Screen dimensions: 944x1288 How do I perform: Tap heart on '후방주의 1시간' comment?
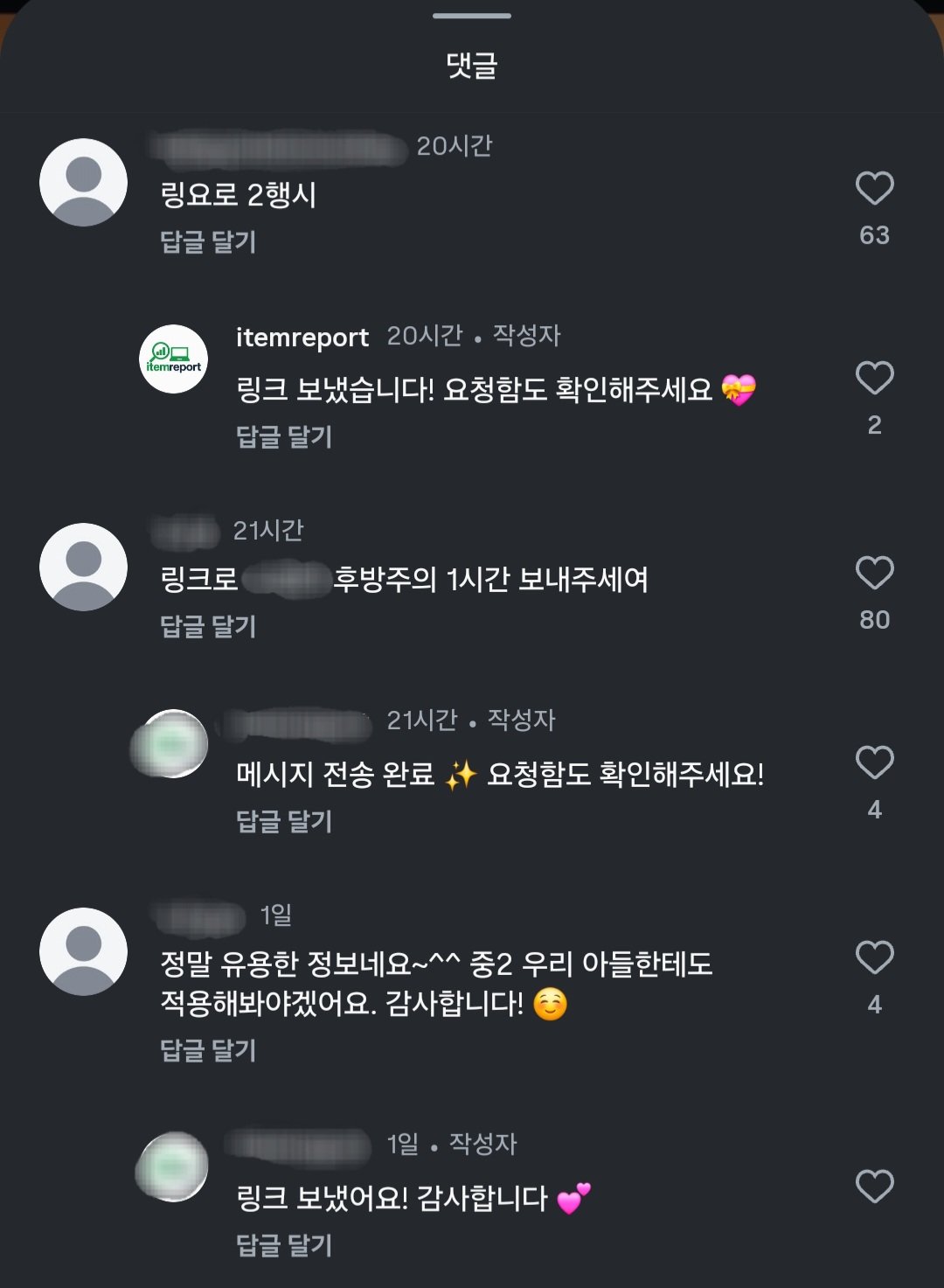[874, 574]
